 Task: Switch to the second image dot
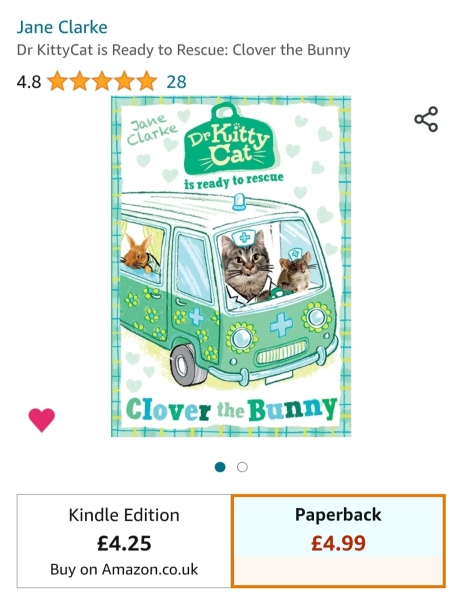click(x=242, y=467)
